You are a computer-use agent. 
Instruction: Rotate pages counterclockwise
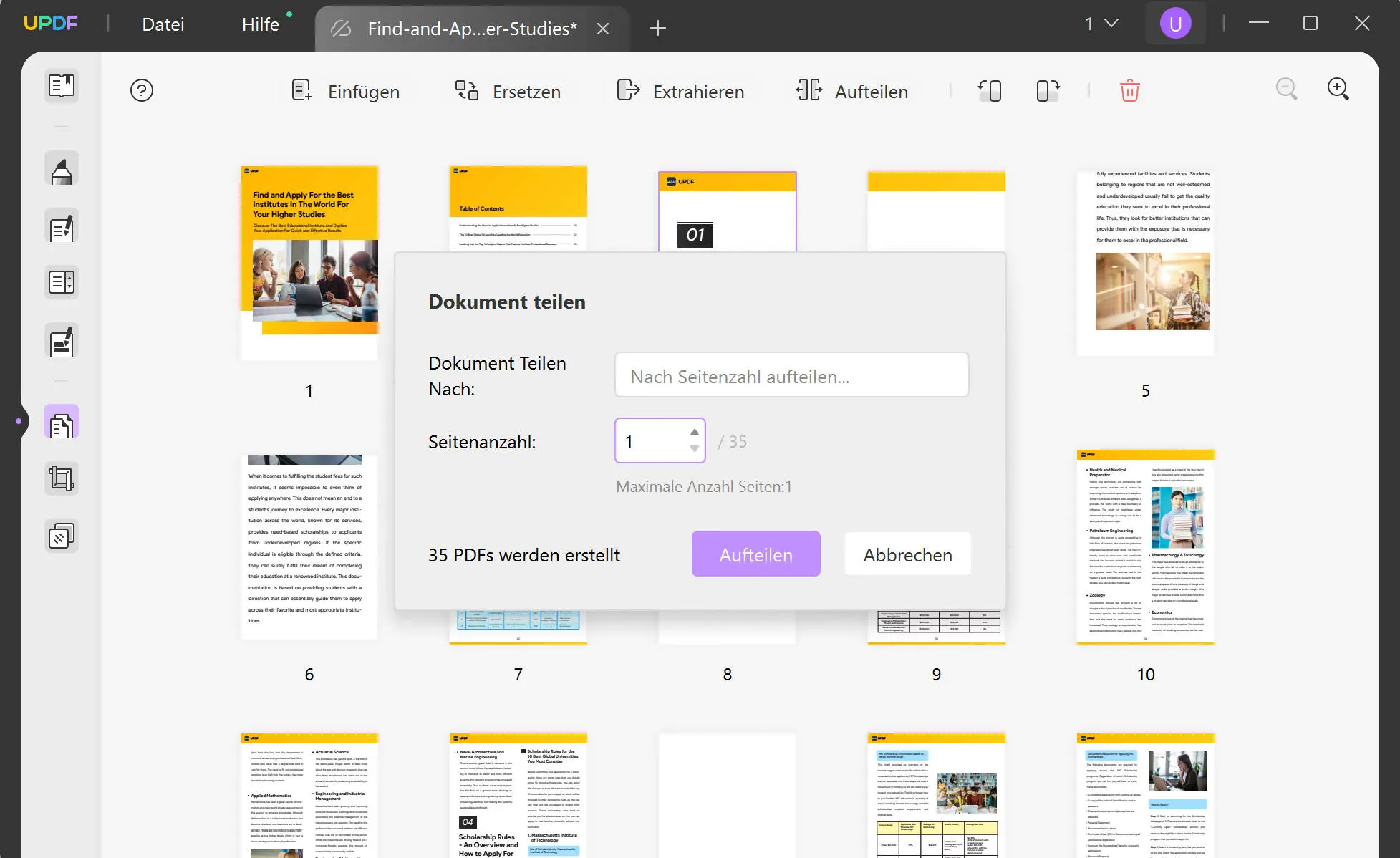[990, 91]
